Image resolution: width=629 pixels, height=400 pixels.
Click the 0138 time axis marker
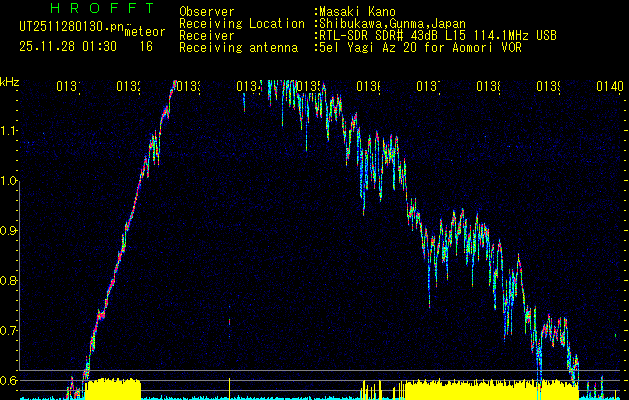pyautogui.click(x=488, y=87)
